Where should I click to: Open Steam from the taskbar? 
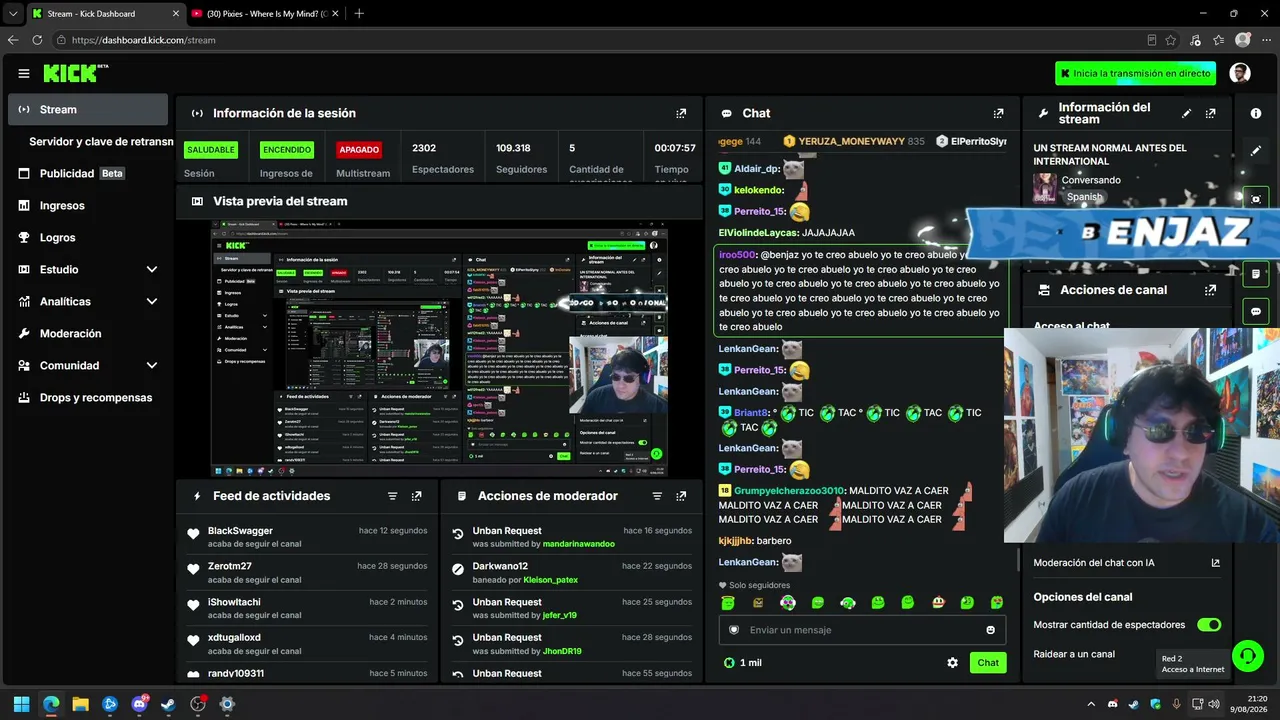point(168,704)
